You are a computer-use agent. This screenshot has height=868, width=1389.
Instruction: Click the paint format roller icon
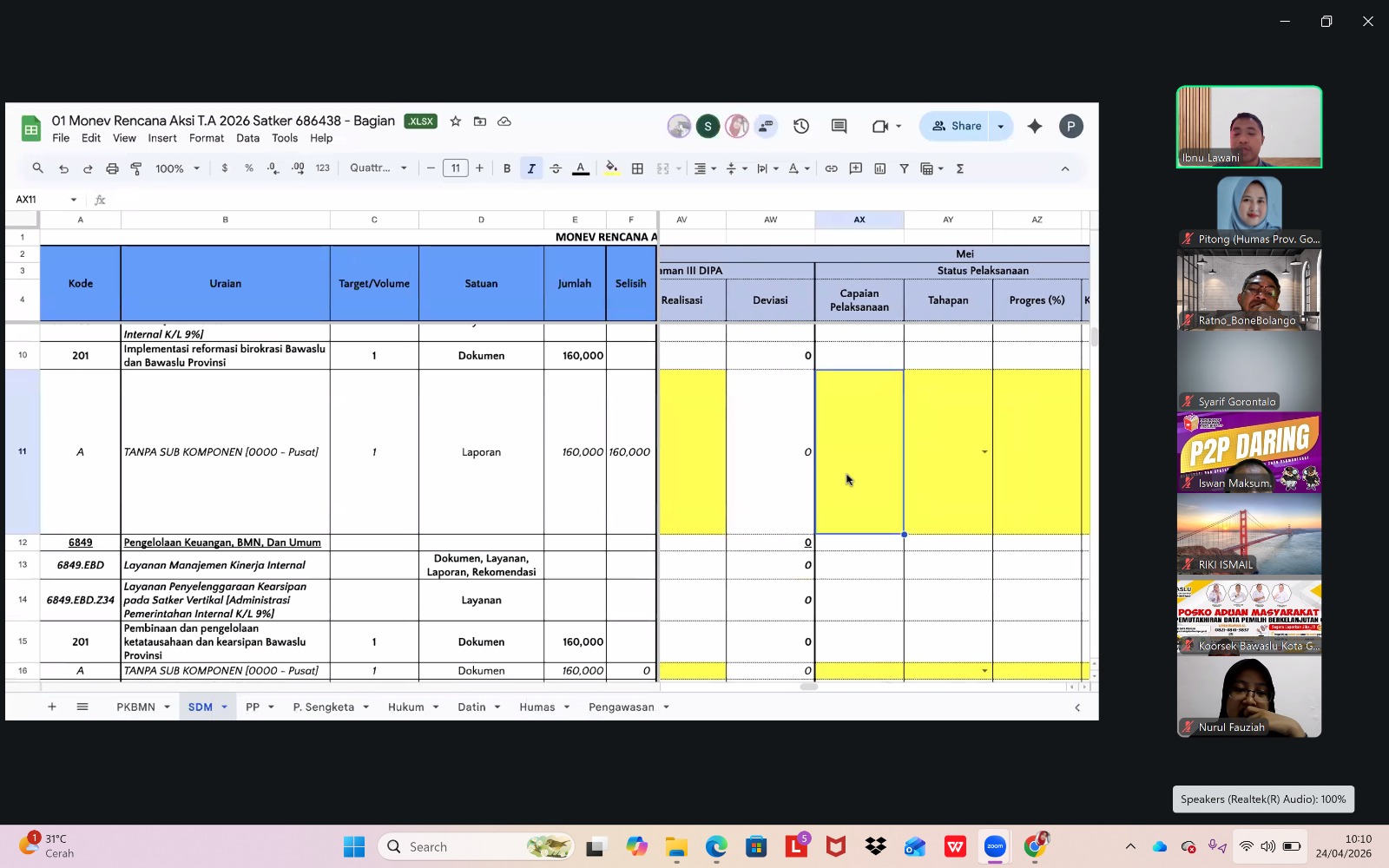coord(136,168)
